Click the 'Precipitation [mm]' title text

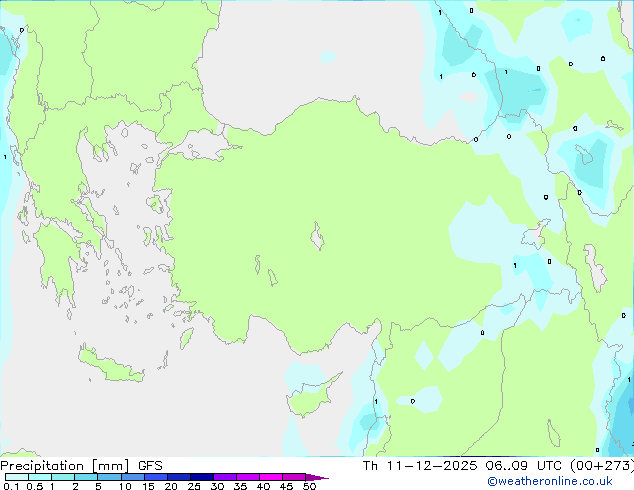point(65,466)
